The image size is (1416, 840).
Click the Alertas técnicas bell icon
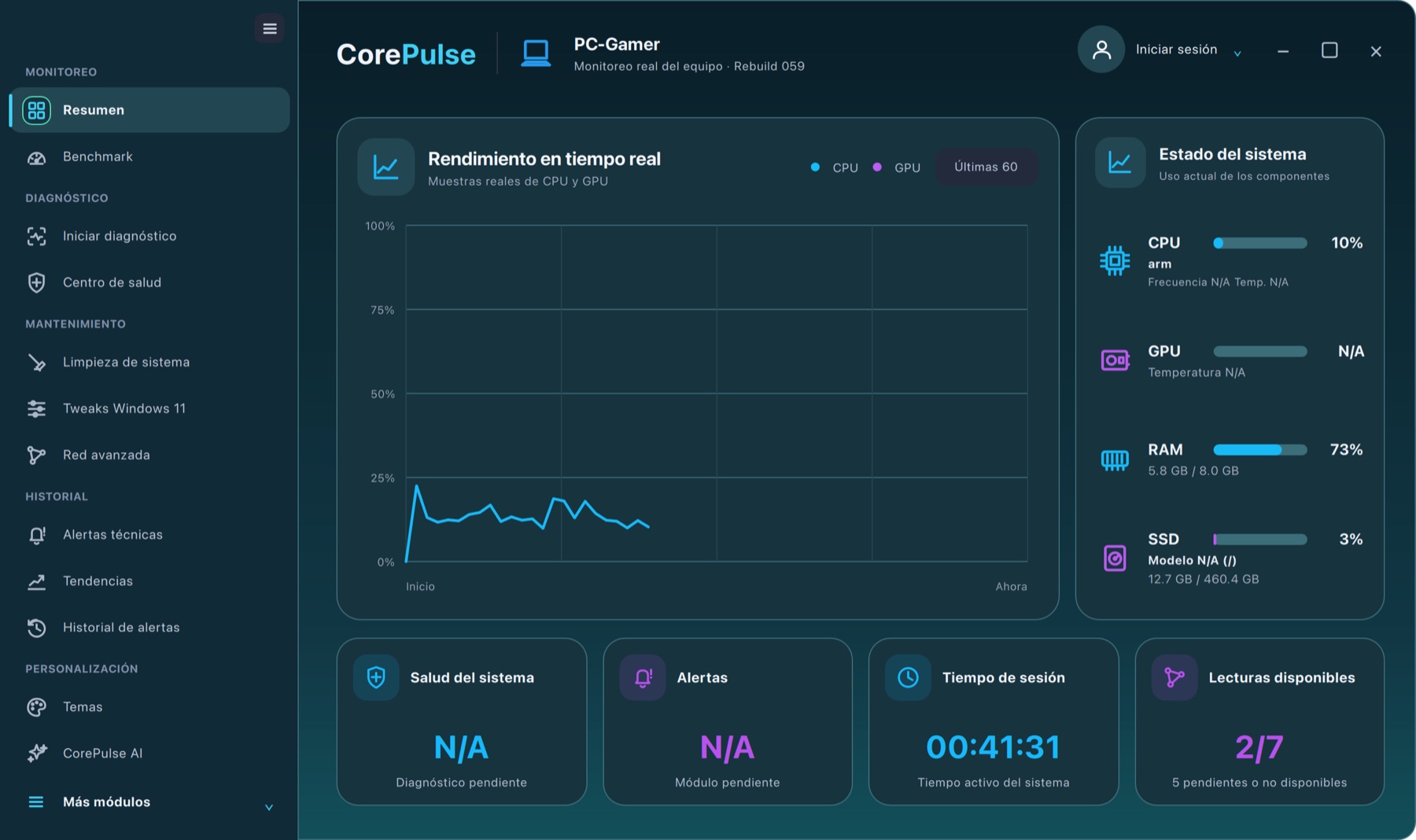tap(37, 535)
